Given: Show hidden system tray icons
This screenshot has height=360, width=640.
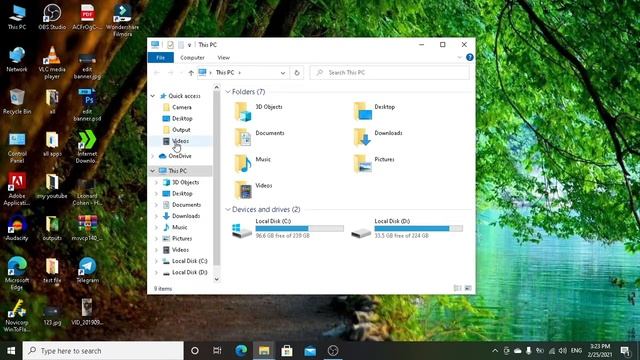Looking at the screenshot, I should (x=495, y=351).
